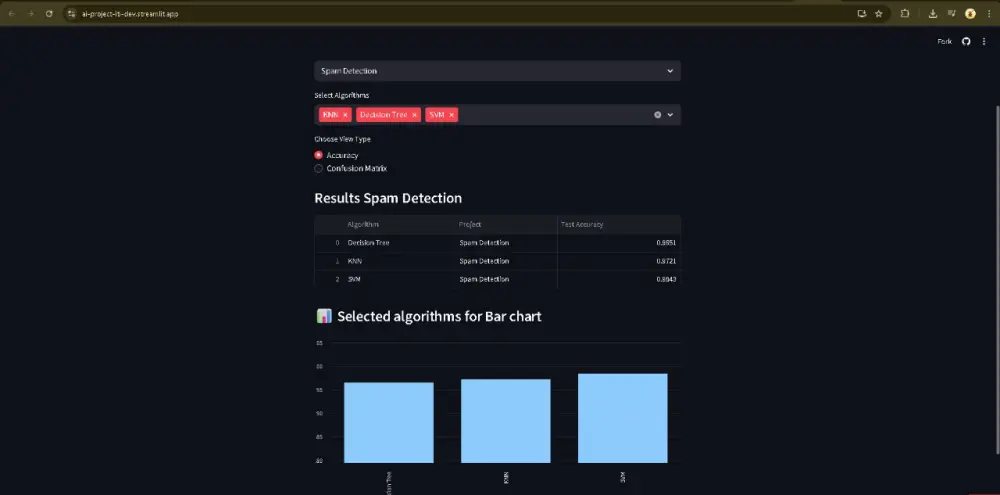
Task: Click the KNN bar in the chart
Action: click(506, 421)
